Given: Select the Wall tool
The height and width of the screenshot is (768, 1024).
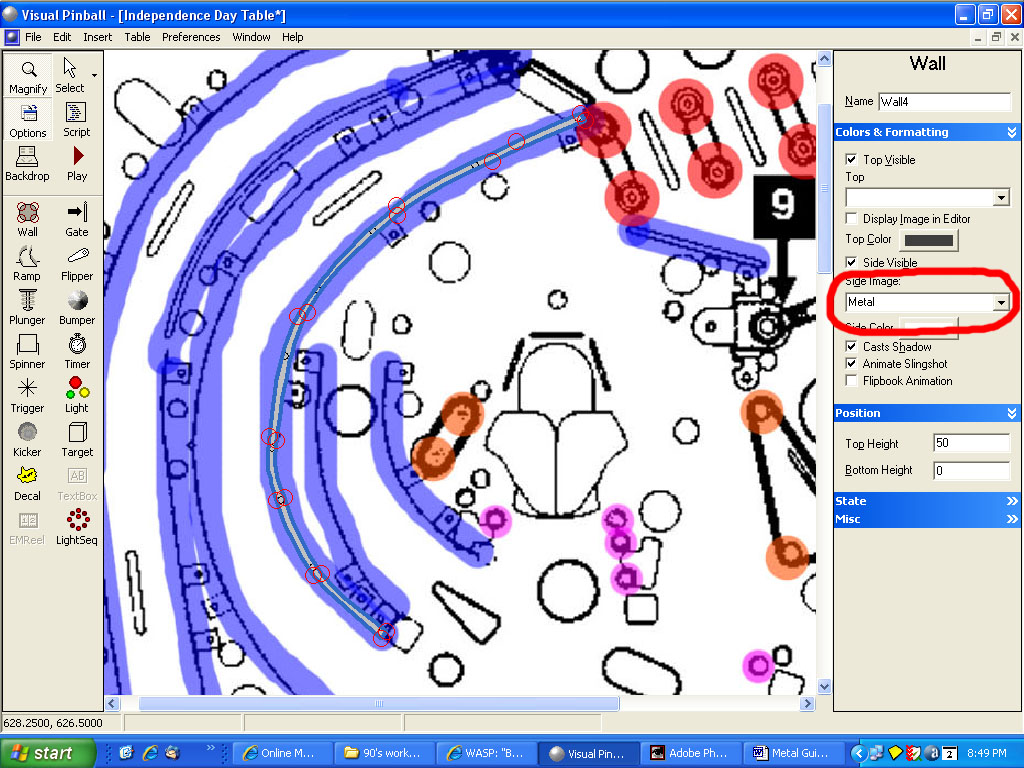Looking at the screenshot, I should click(x=28, y=219).
